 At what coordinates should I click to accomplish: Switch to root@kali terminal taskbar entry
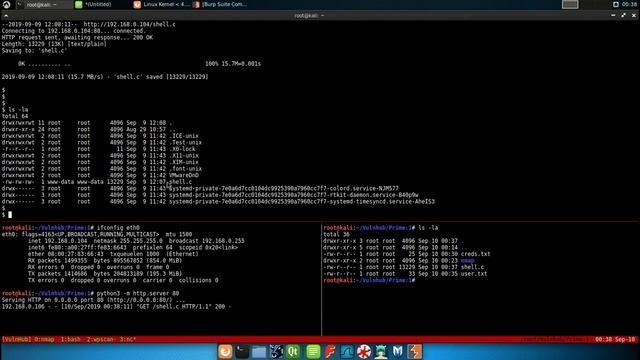point(41,4)
